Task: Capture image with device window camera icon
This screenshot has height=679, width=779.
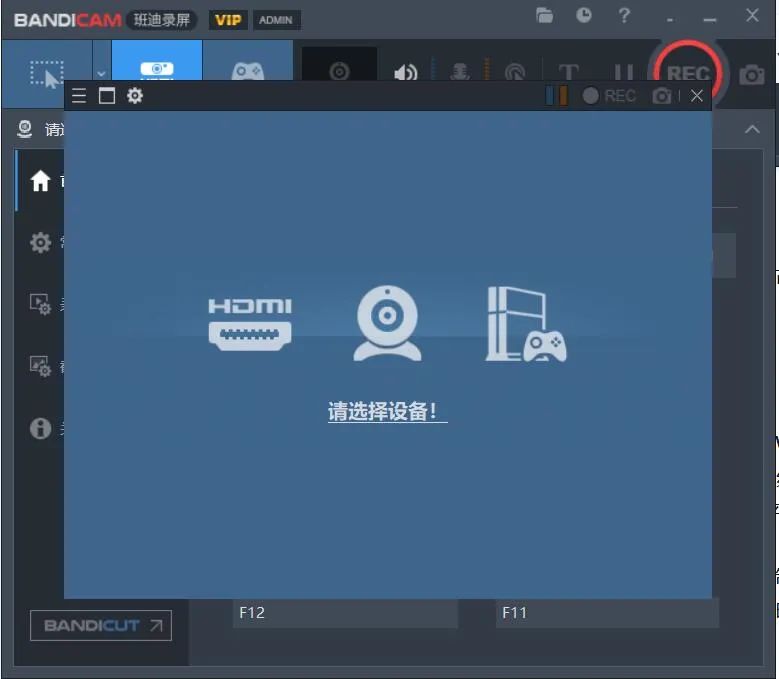Action: [662, 96]
